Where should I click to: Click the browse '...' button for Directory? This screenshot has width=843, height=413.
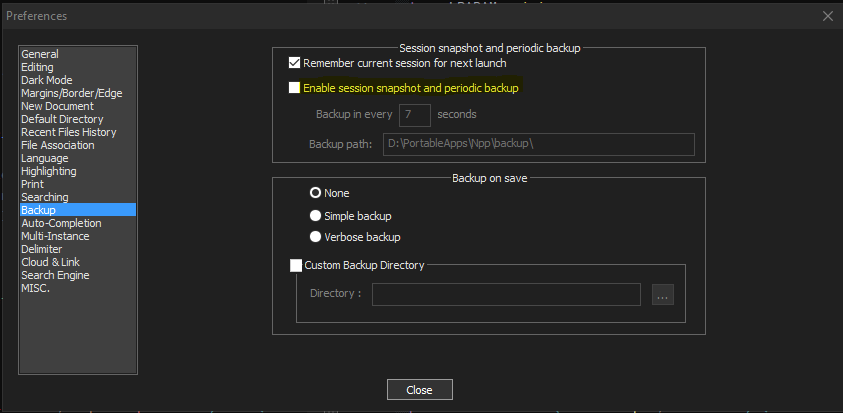663,295
